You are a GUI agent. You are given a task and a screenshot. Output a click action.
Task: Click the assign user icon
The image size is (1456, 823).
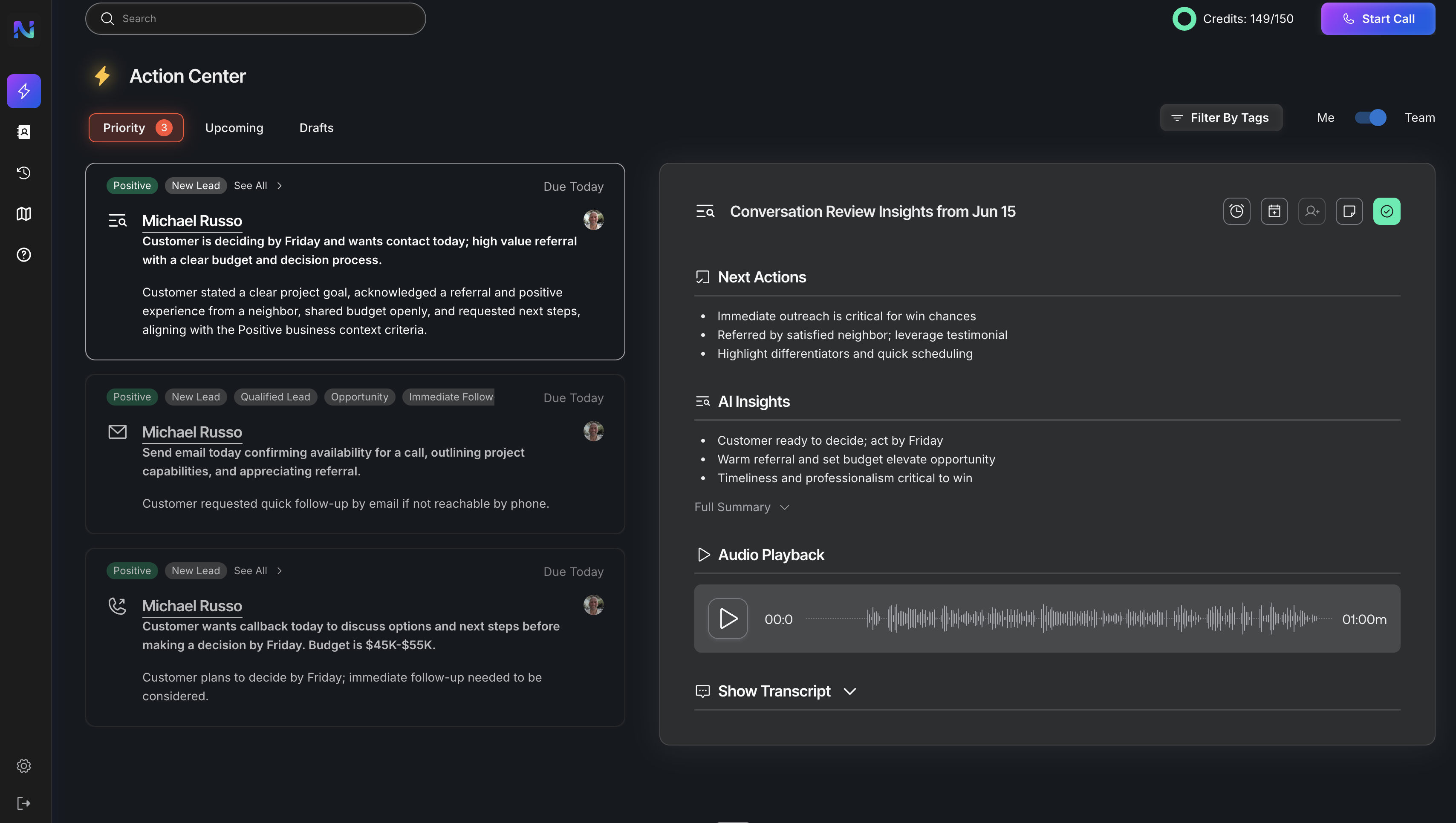tap(1312, 211)
